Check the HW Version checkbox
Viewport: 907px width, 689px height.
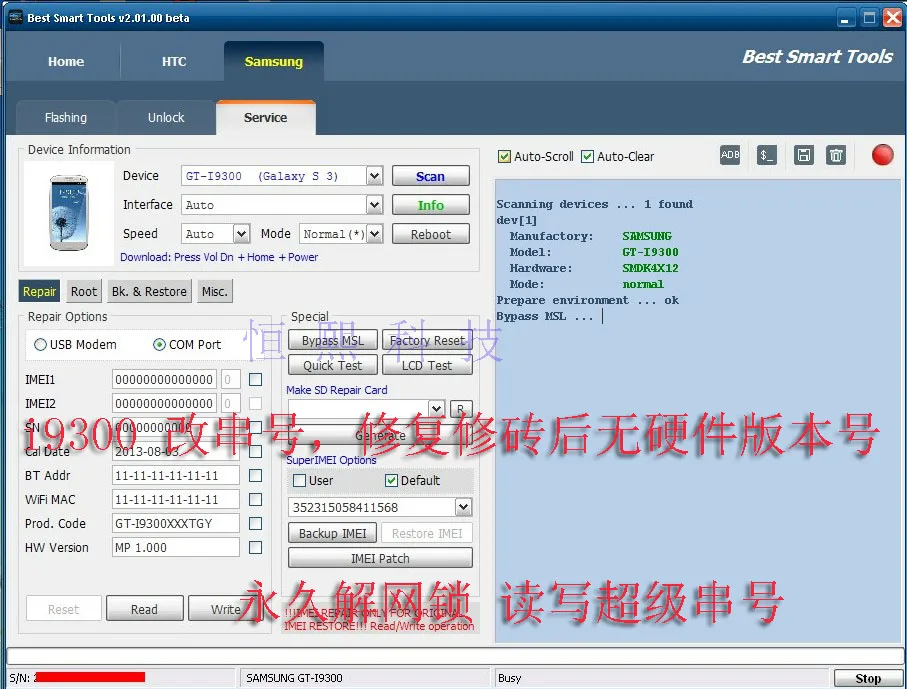pos(255,547)
